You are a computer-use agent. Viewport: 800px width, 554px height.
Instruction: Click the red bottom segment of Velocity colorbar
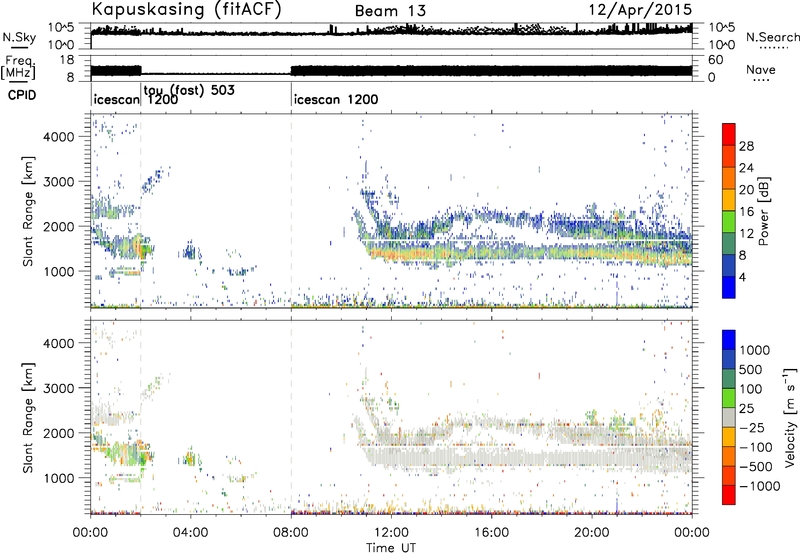[729, 495]
